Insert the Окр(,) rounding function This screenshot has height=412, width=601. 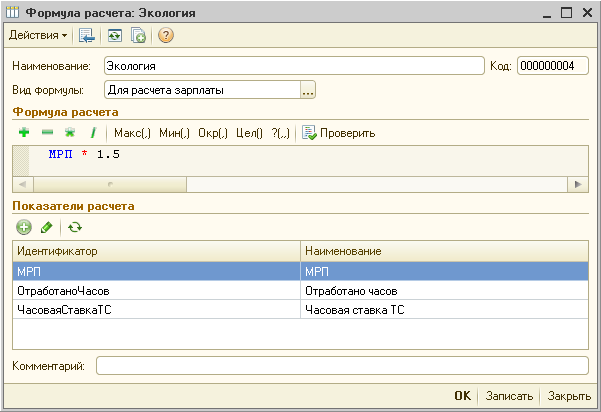[213, 133]
